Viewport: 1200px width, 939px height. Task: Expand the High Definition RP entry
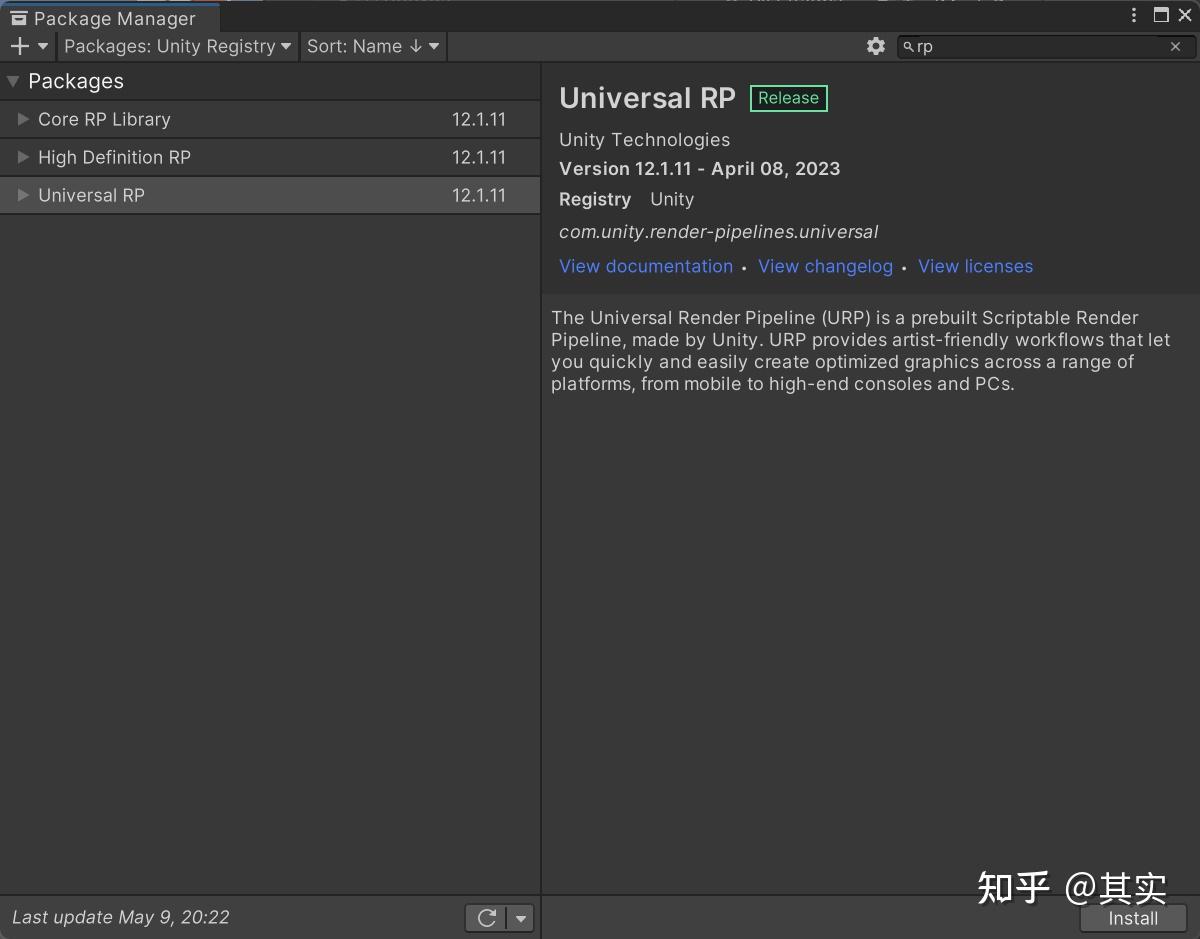21,157
